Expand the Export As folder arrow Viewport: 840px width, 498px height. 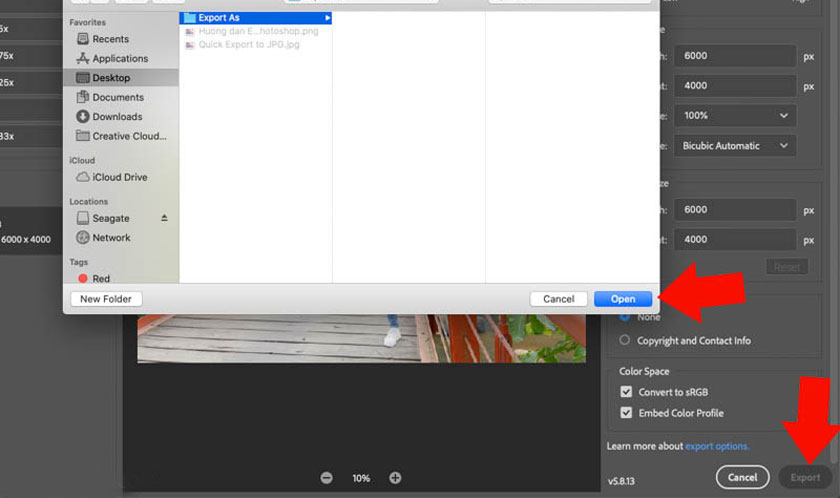327,18
